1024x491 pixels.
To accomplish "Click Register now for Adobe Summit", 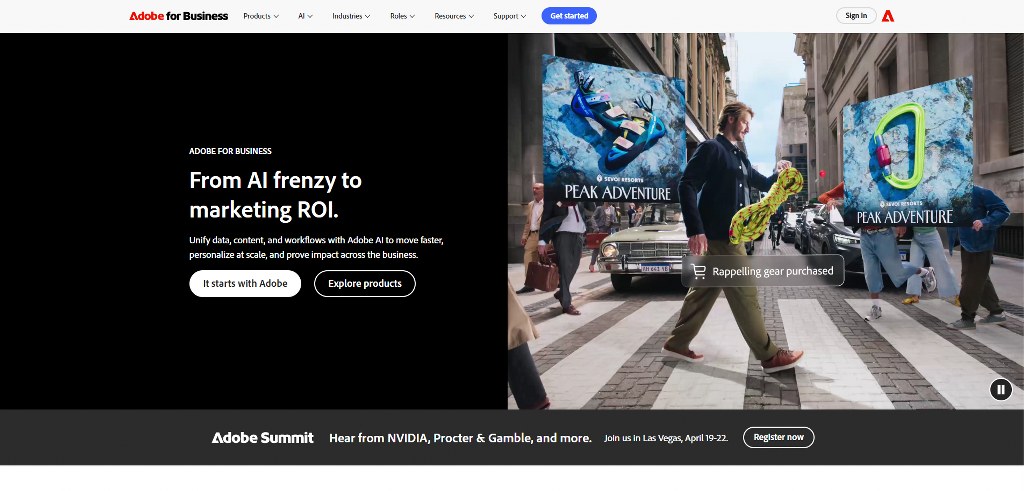I will (x=778, y=437).
